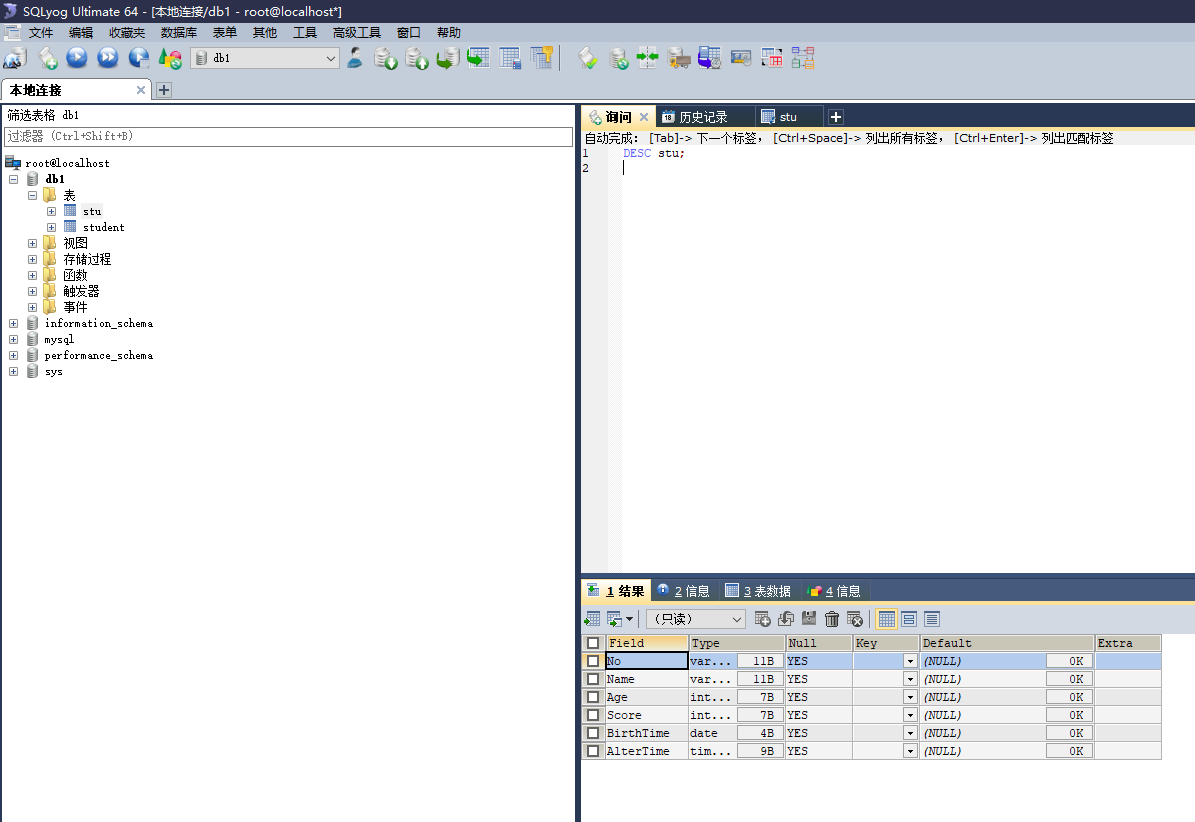The height and width of the screenshot is (822, 1195).
Task: Check the box for the Name row
Action: 593,679
